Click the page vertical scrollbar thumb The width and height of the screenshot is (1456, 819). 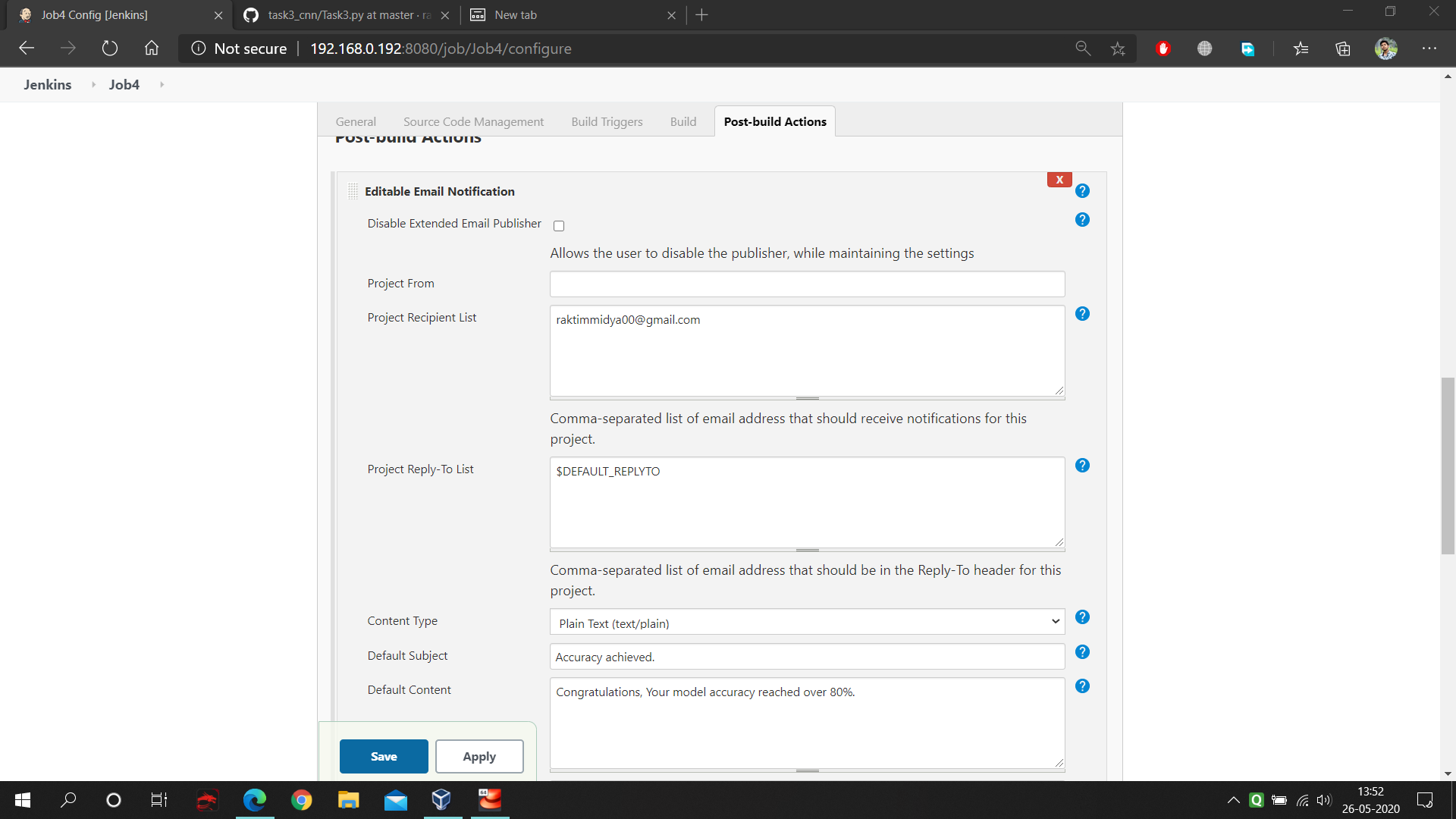pyautogui.click(x=1448, y=465)
